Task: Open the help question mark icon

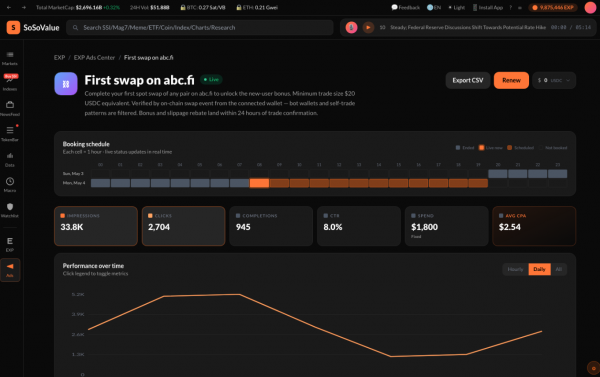Action: tap(510, 7)
